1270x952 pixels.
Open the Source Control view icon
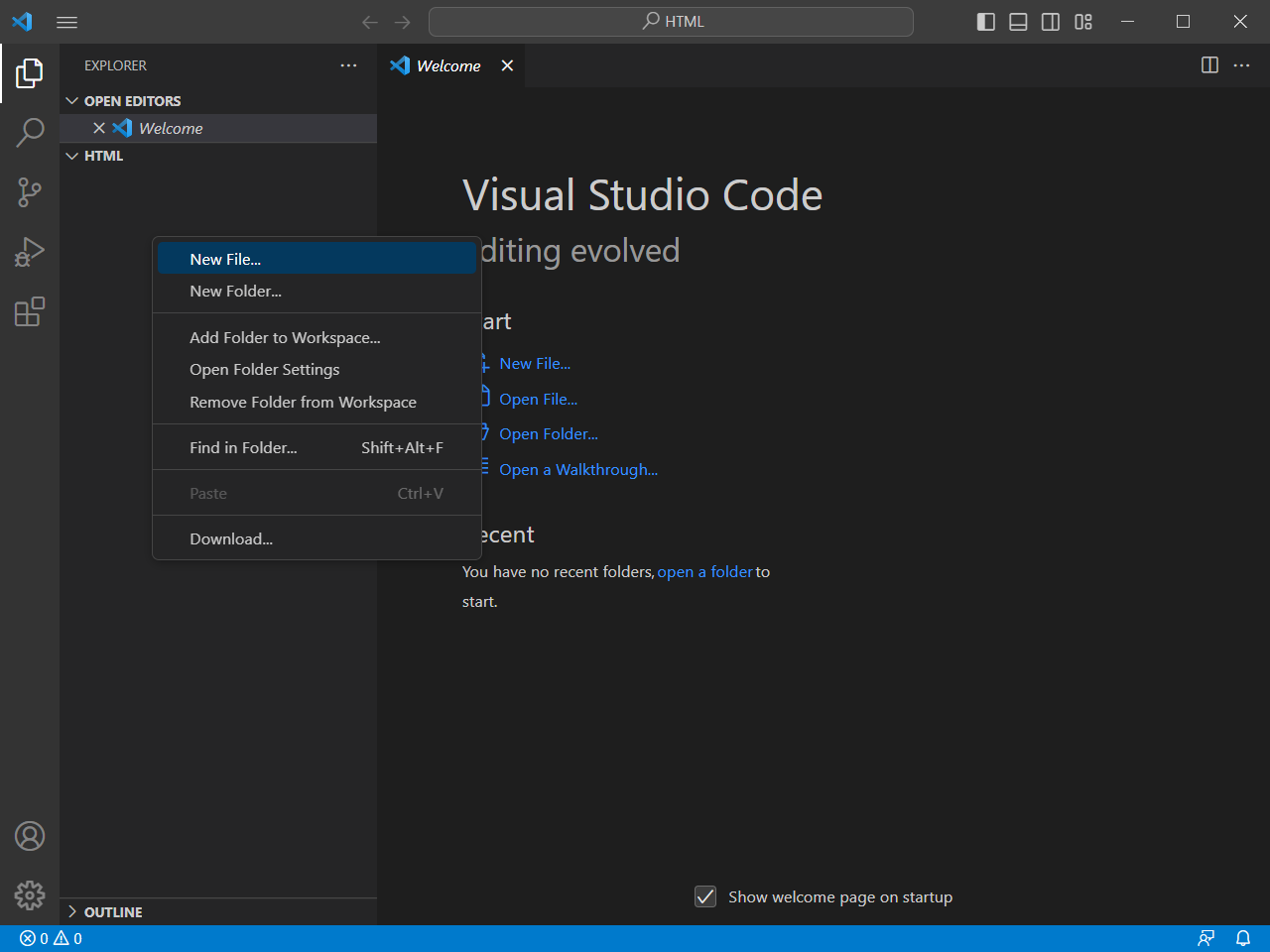point(30,192)
